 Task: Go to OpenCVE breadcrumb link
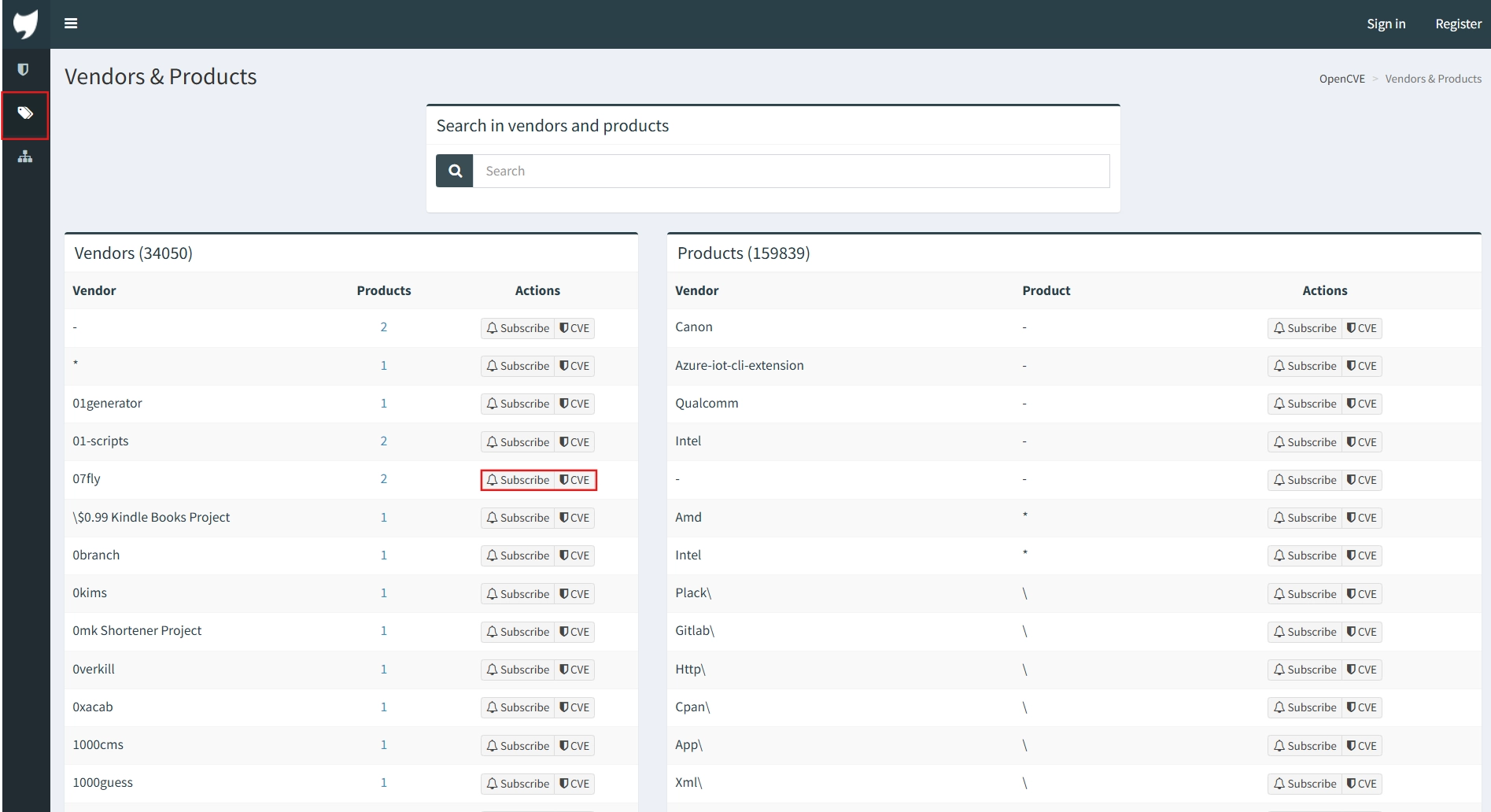point(1342,79)
